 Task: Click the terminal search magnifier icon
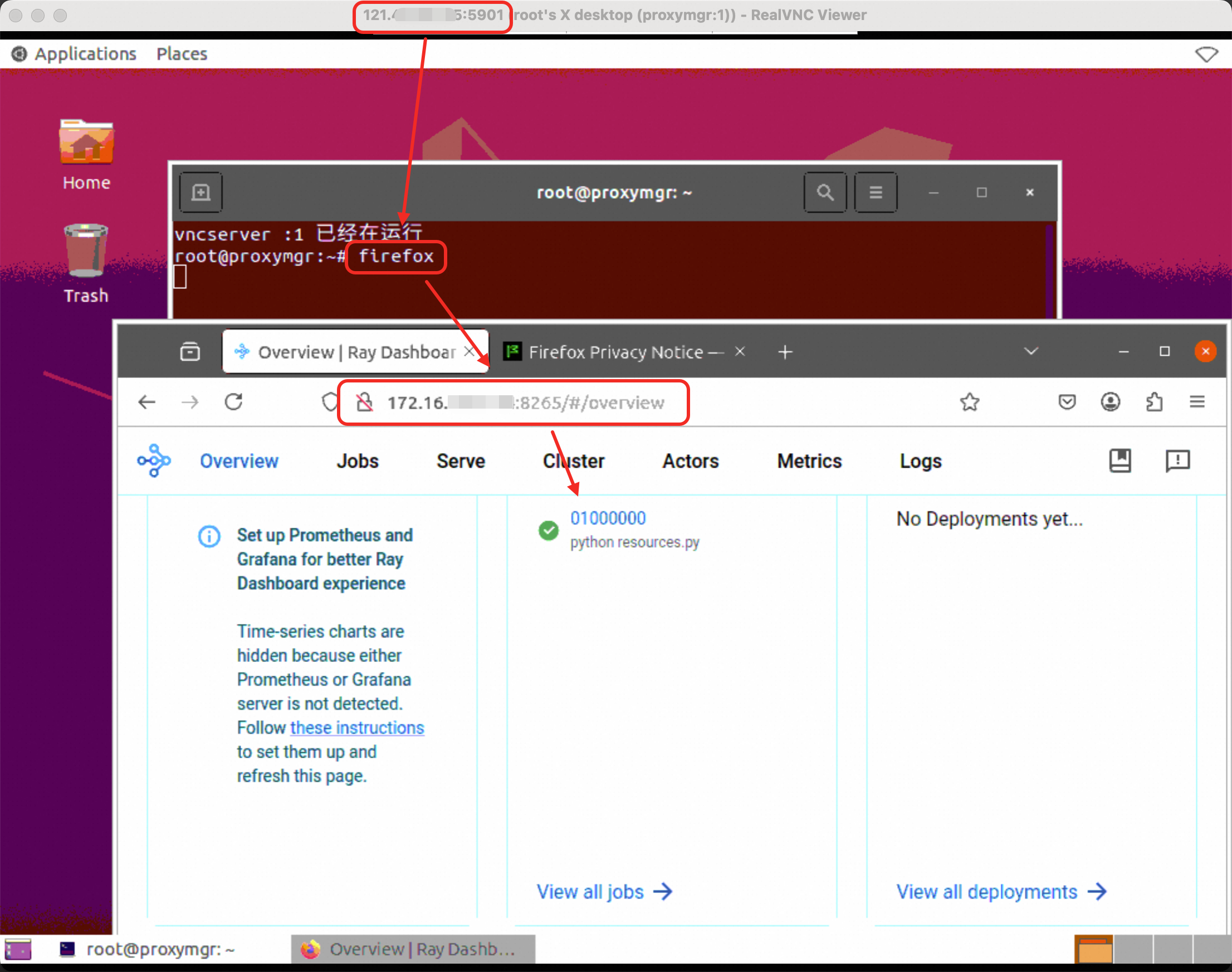click(825, 193)
